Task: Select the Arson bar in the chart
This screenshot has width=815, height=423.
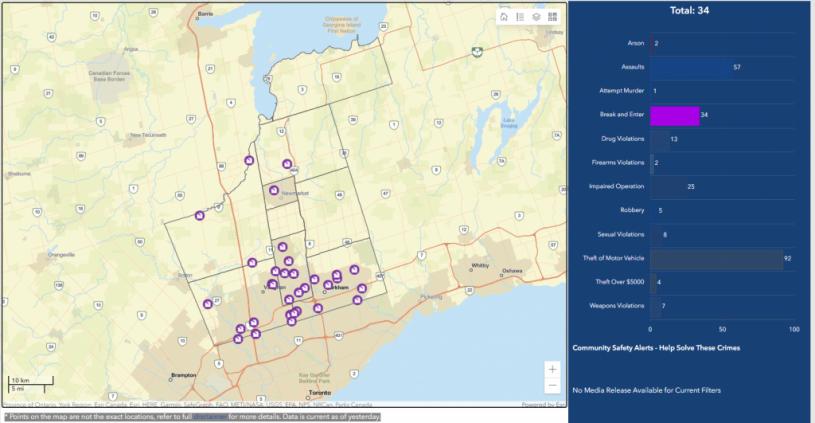Action: point(652,43)
